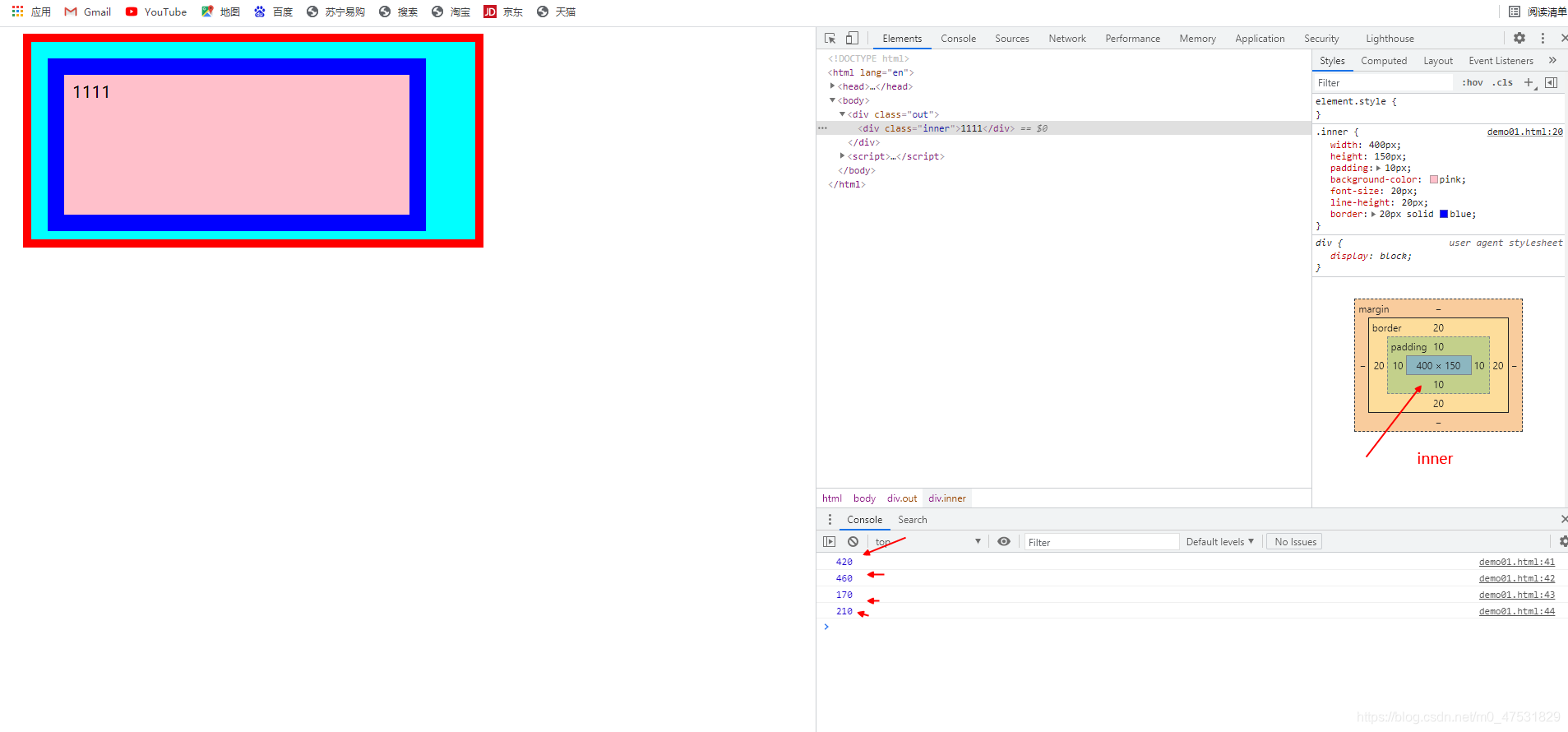Viewport: 1568px width, 732px height.
Task: Open the Application tab
Action: 1259,39
